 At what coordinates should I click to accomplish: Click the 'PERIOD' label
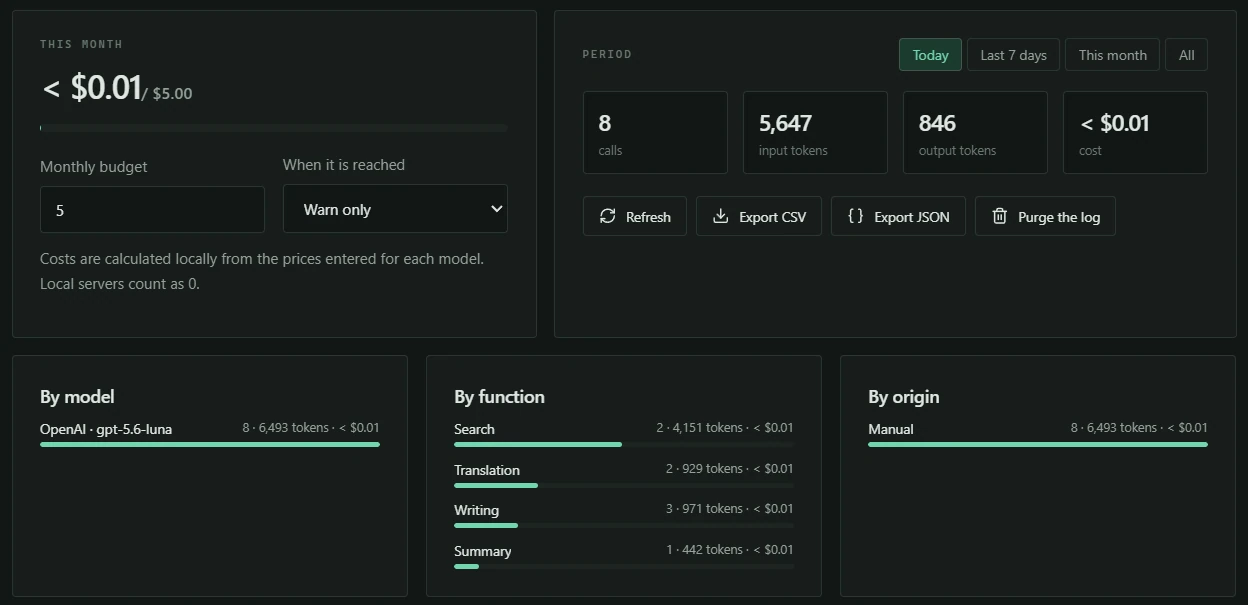pos(607,54)
